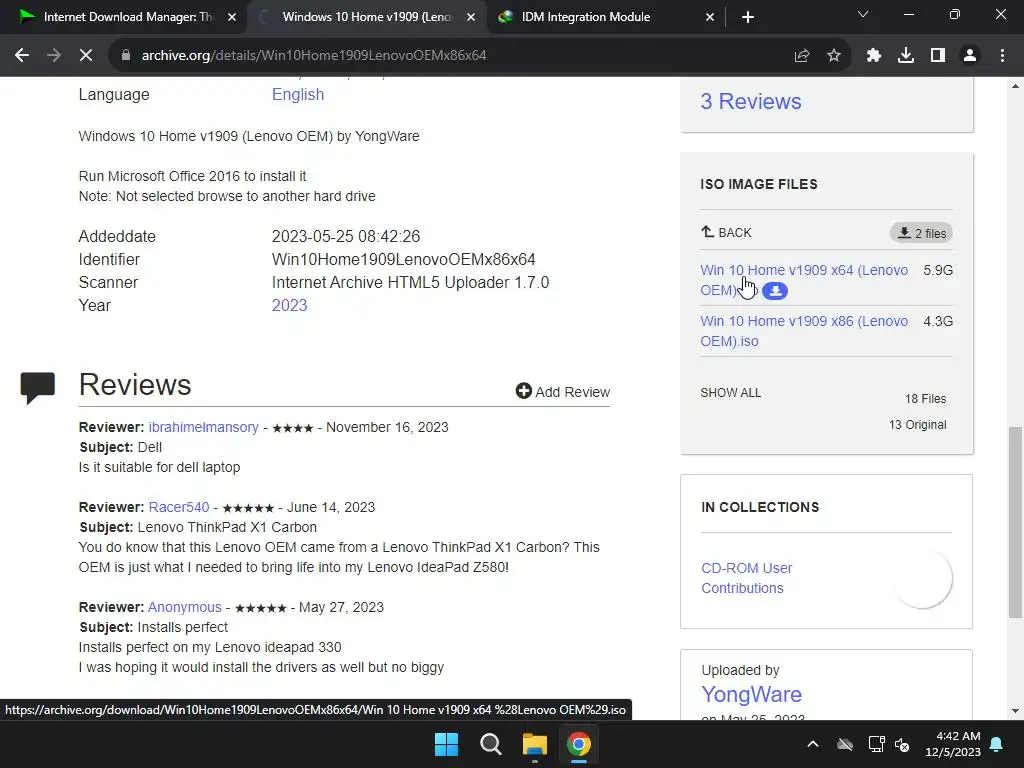Open reviewer Racer540 profile
Viewport: 1024px width, 768px height.
[x=179, y=507]
